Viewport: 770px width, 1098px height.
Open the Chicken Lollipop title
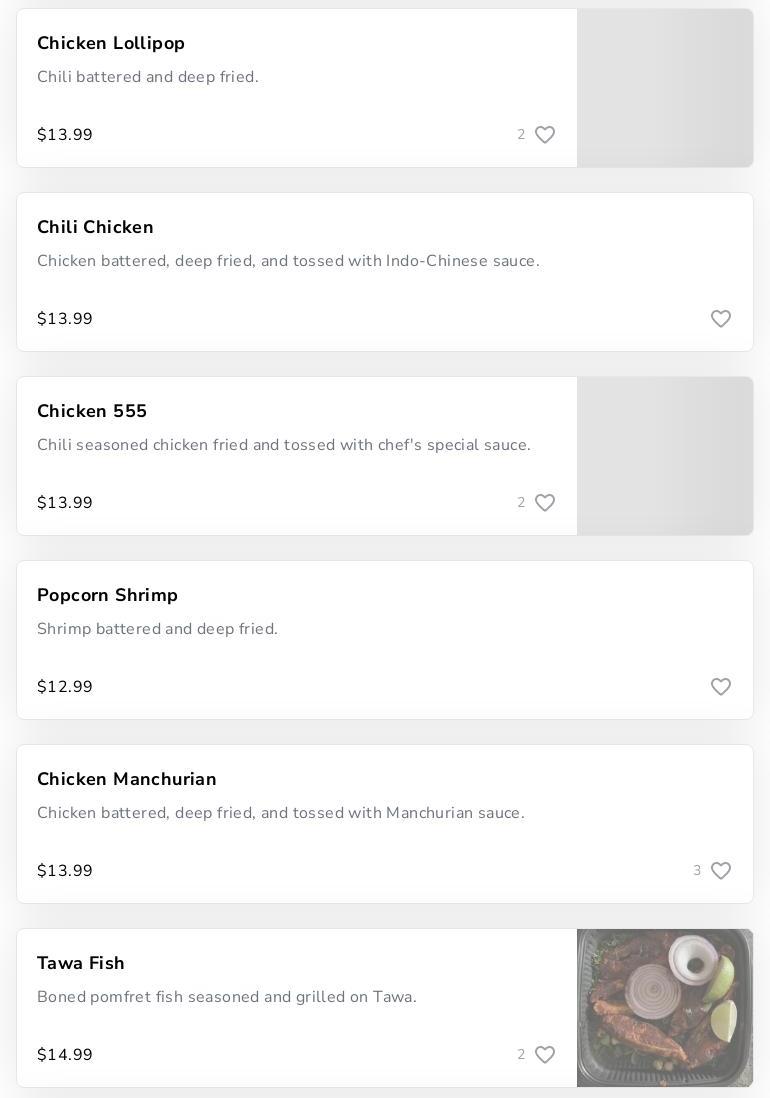(x=111, y=43)
